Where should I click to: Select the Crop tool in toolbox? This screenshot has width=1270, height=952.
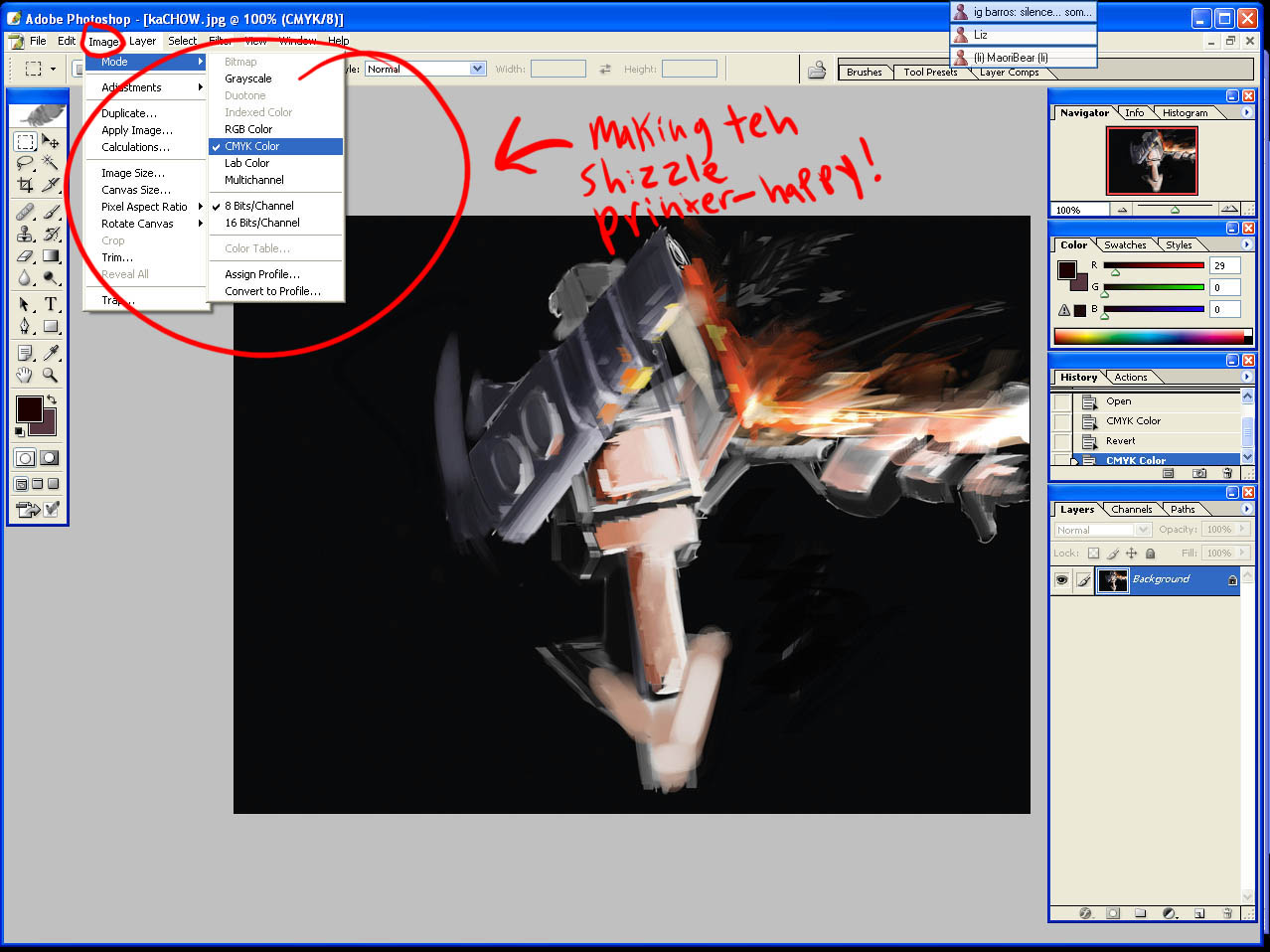(x=25, y=185)
